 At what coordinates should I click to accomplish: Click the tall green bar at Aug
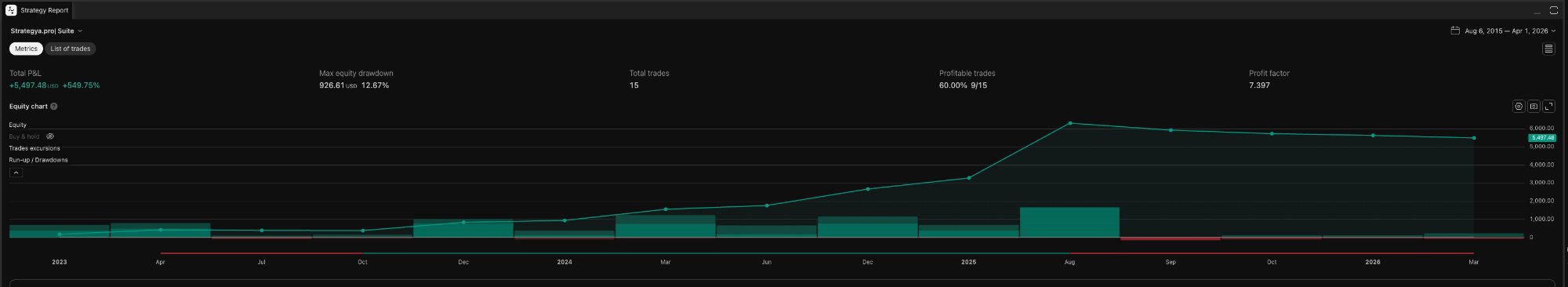[1069, 222]
